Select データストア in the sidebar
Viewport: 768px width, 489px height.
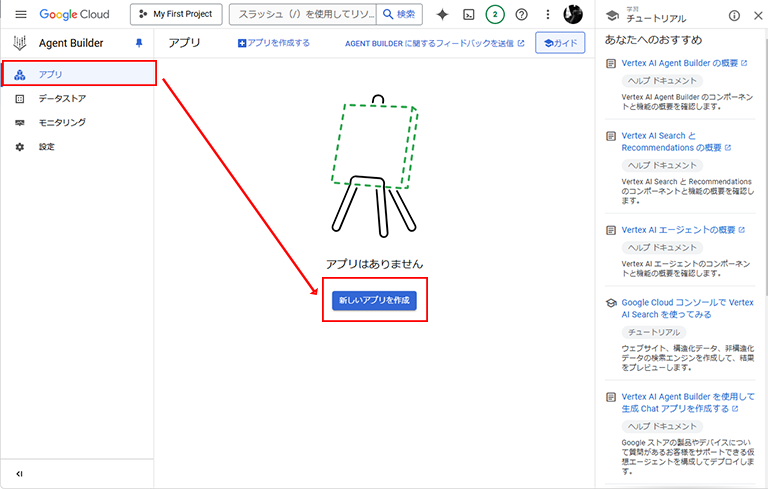[x=77, y=98]
